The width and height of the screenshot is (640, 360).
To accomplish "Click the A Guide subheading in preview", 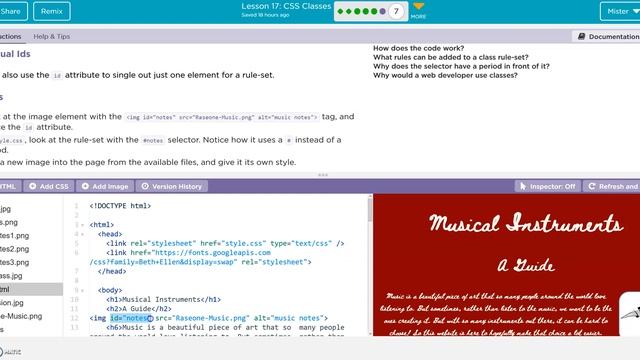I will tap(526, 266).
